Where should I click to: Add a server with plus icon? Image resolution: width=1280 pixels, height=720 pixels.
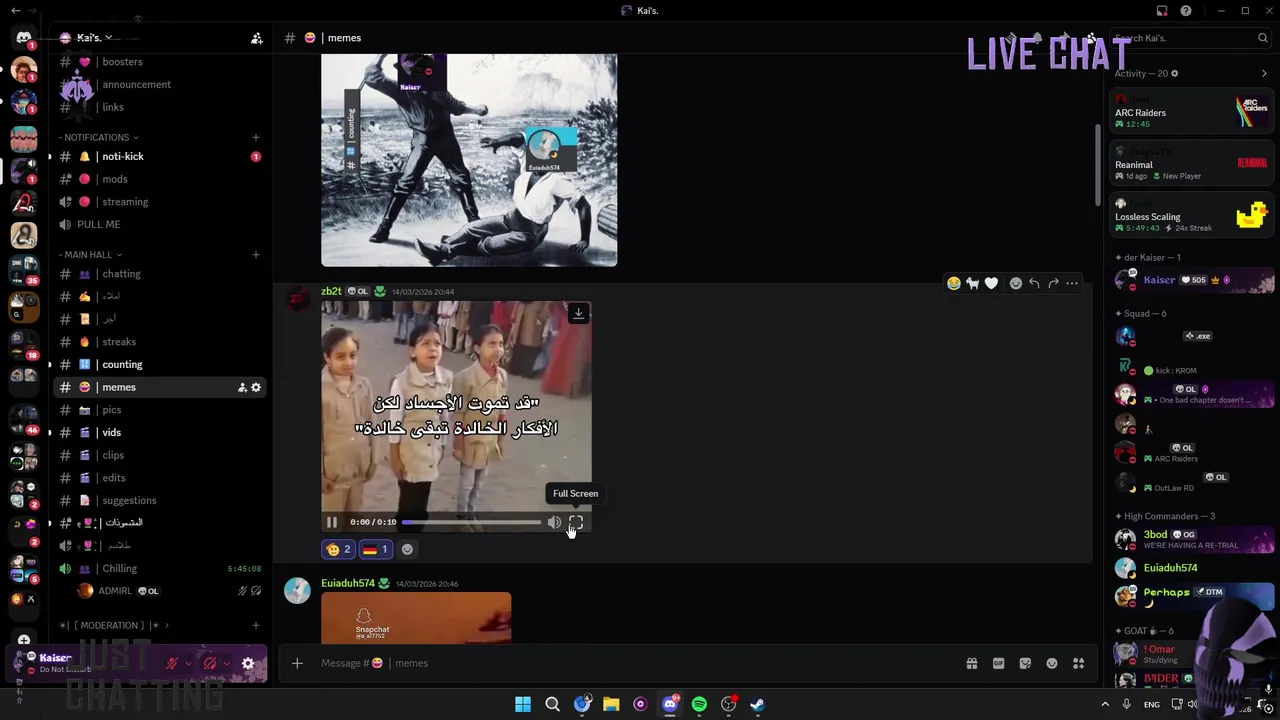(24, 640)
